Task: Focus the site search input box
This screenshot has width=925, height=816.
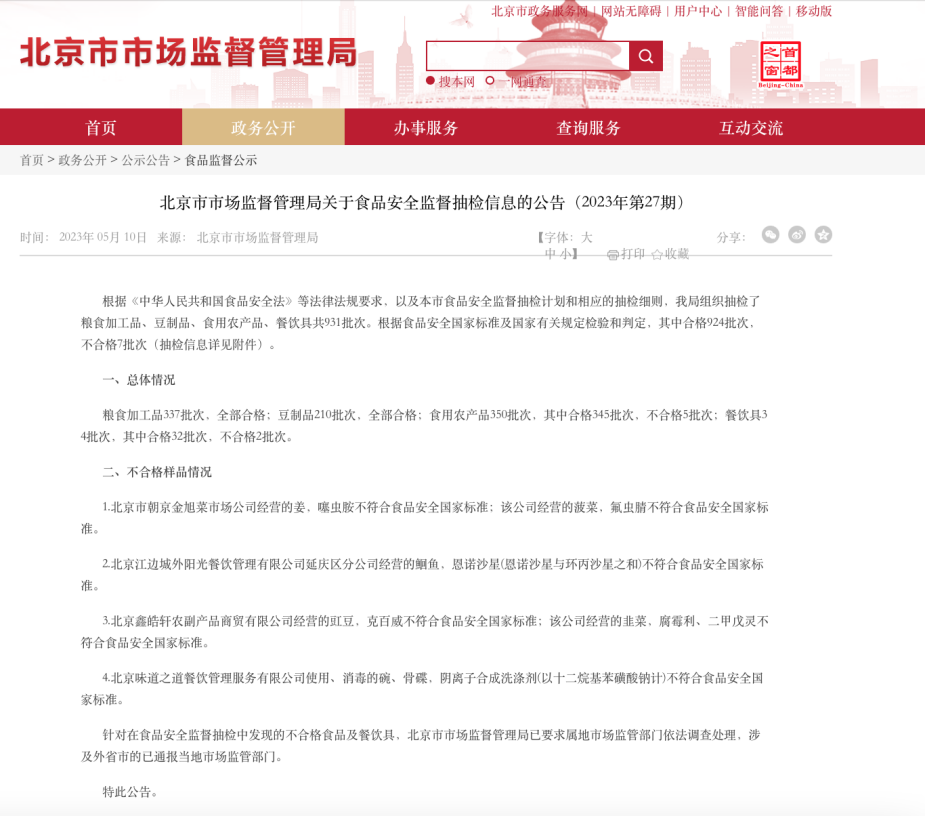Action: 527,56
